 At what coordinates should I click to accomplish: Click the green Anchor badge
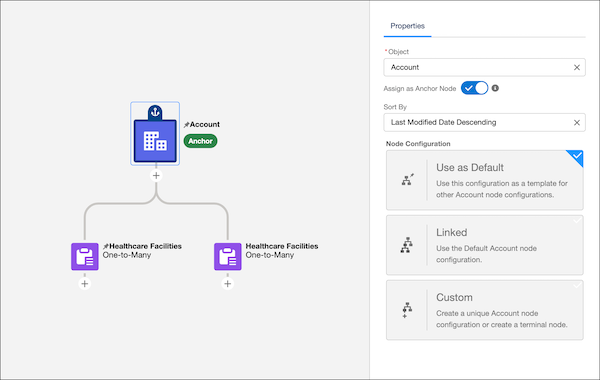point(200,141)
